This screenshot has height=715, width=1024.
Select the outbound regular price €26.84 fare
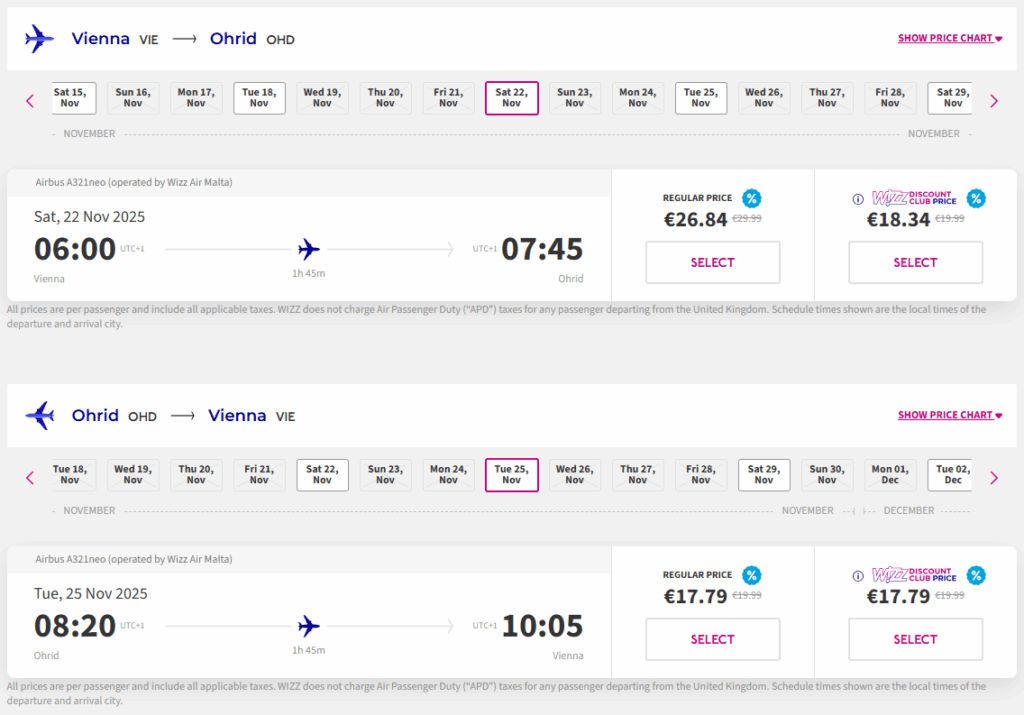click(712, 263)
